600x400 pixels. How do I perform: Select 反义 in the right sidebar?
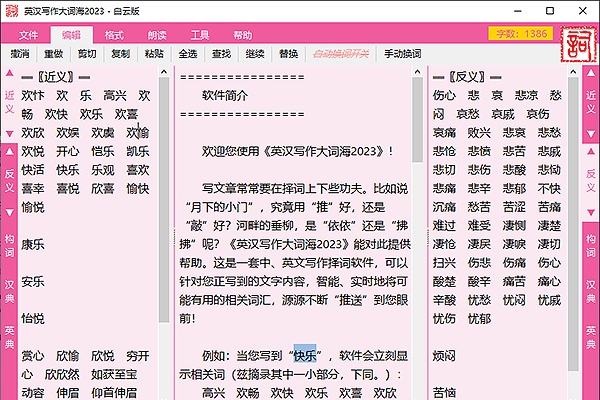click(591, 181)
